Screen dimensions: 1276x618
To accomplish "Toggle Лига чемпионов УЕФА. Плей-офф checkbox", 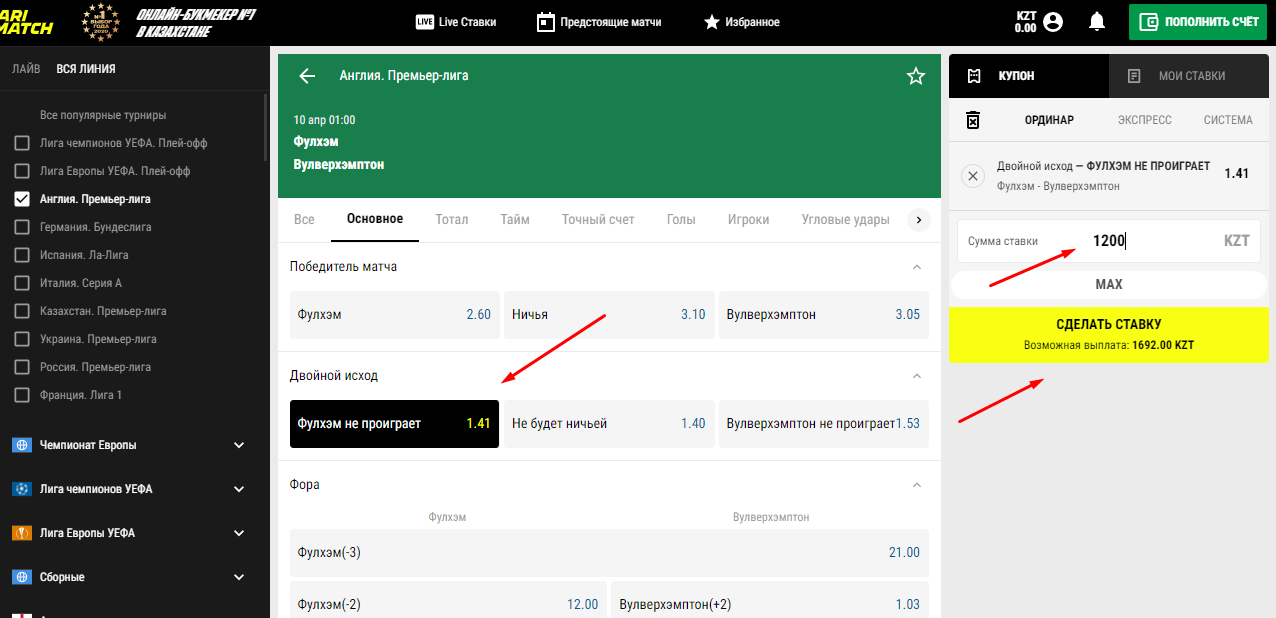I will tap(22, 143).
